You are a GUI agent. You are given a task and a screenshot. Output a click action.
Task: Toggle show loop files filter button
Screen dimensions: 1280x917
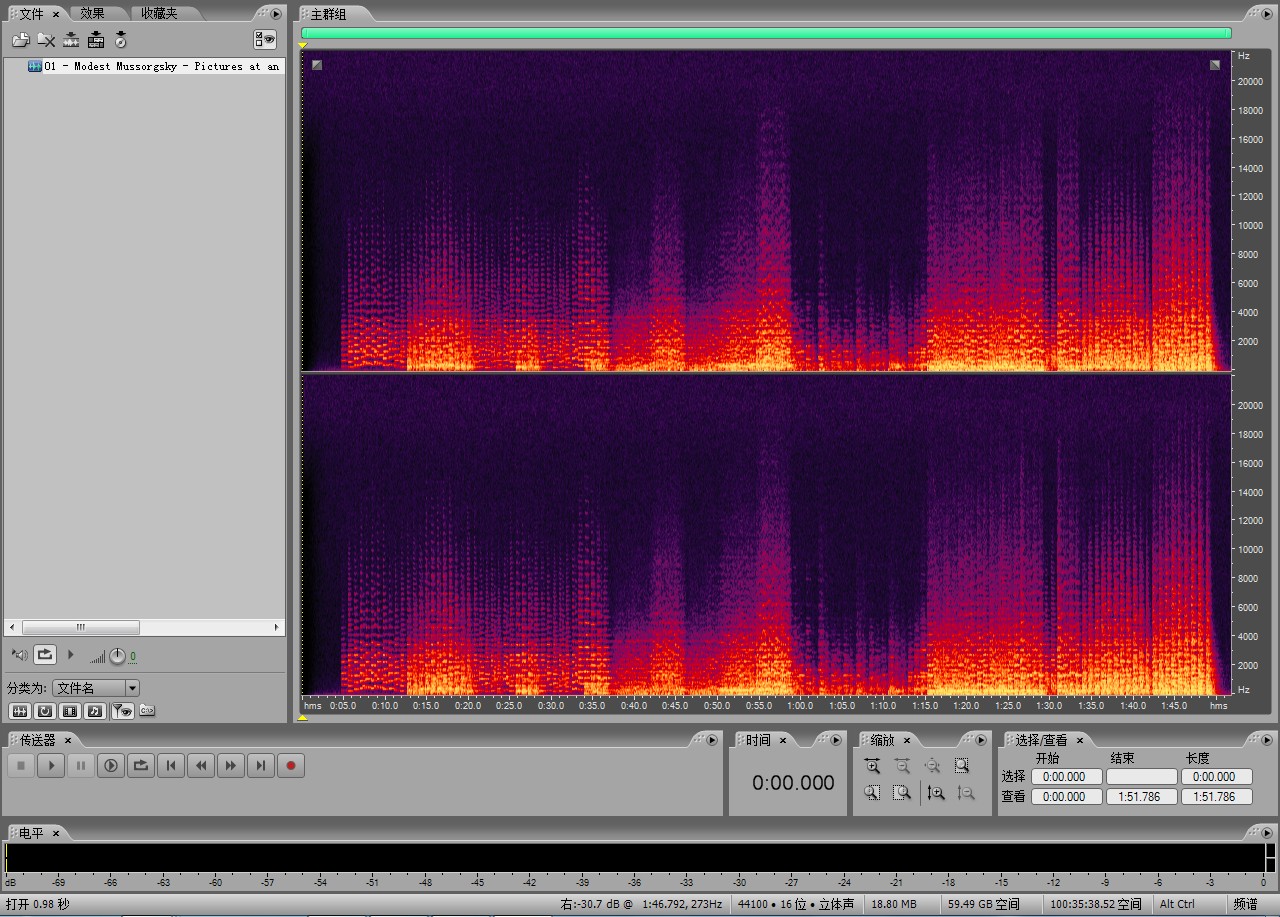(45, 711)
